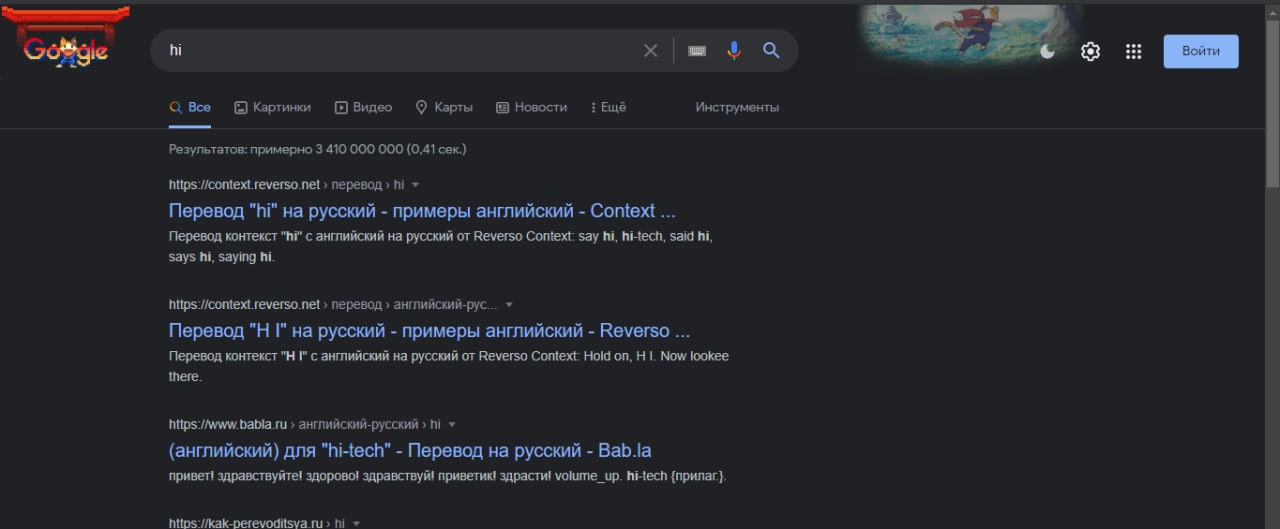This screenshot has width=1280, height=529.
Task: Expand the Ещё more menu
Action: [x=608, y=107]
